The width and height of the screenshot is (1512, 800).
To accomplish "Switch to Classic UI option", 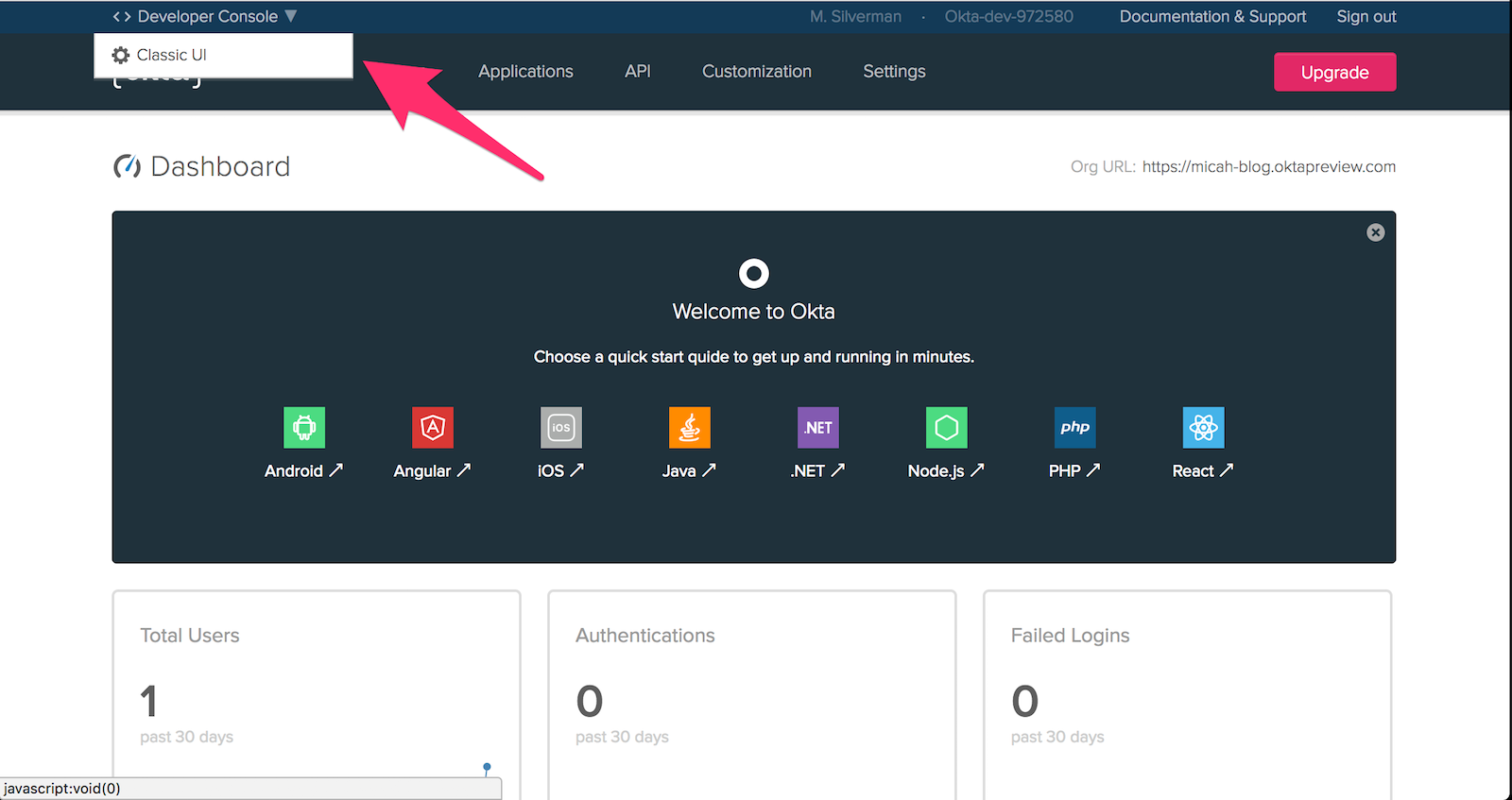I will 171,55.
